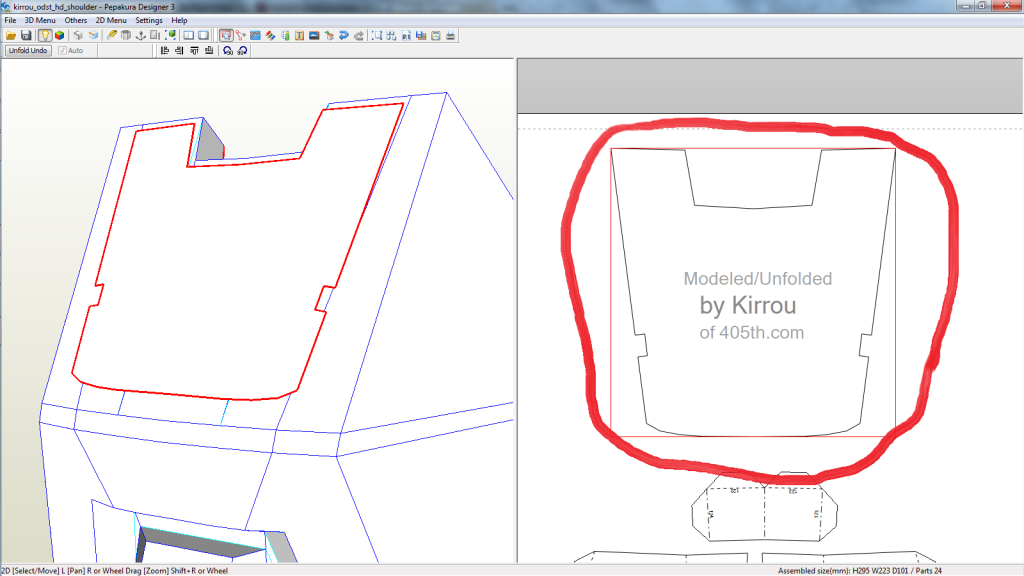
Task: Open the 2D Menu
Action: (111, 20)
